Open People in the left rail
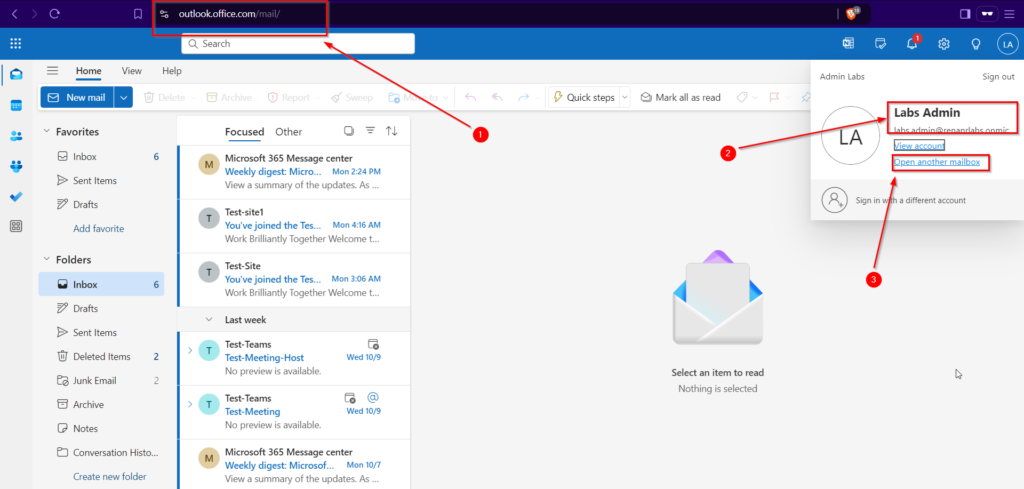Image resolution: width=1024 pixels, height=489 pixels. [x=16, y=136]
